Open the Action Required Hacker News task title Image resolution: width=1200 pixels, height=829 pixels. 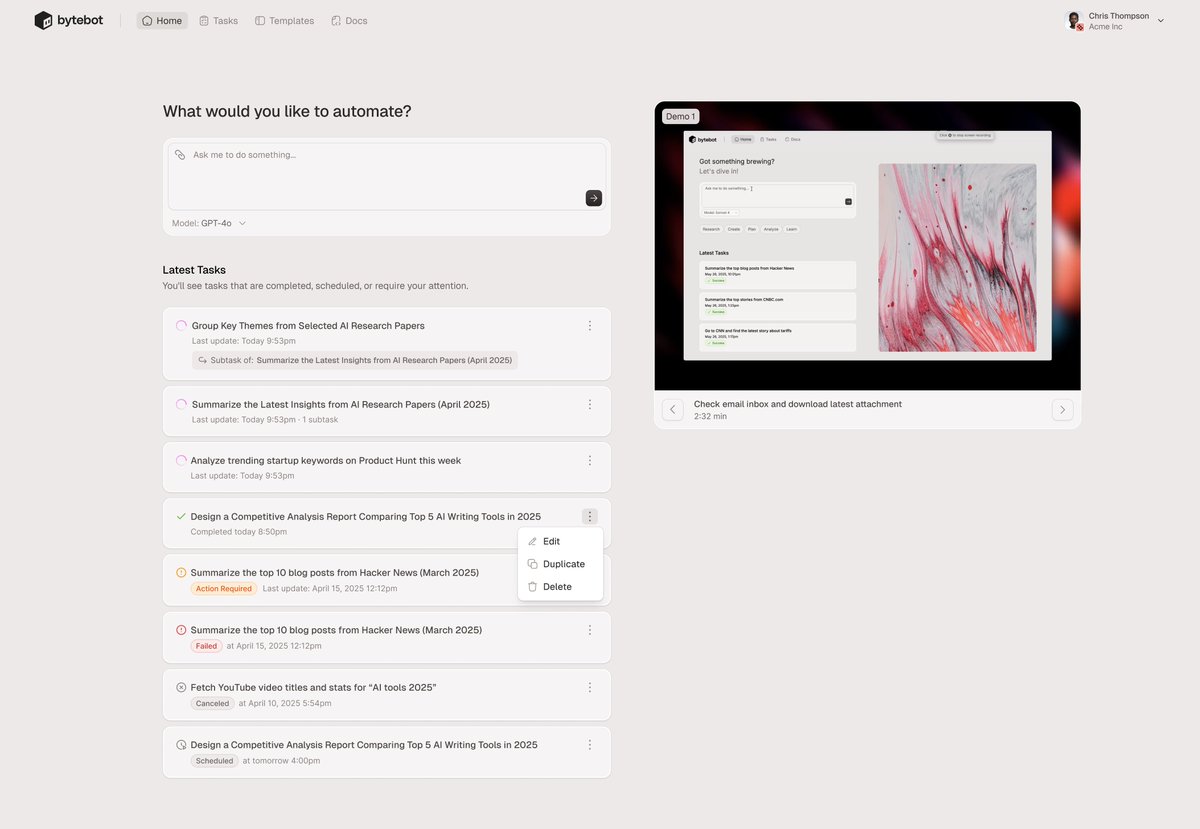coord(335,573)
